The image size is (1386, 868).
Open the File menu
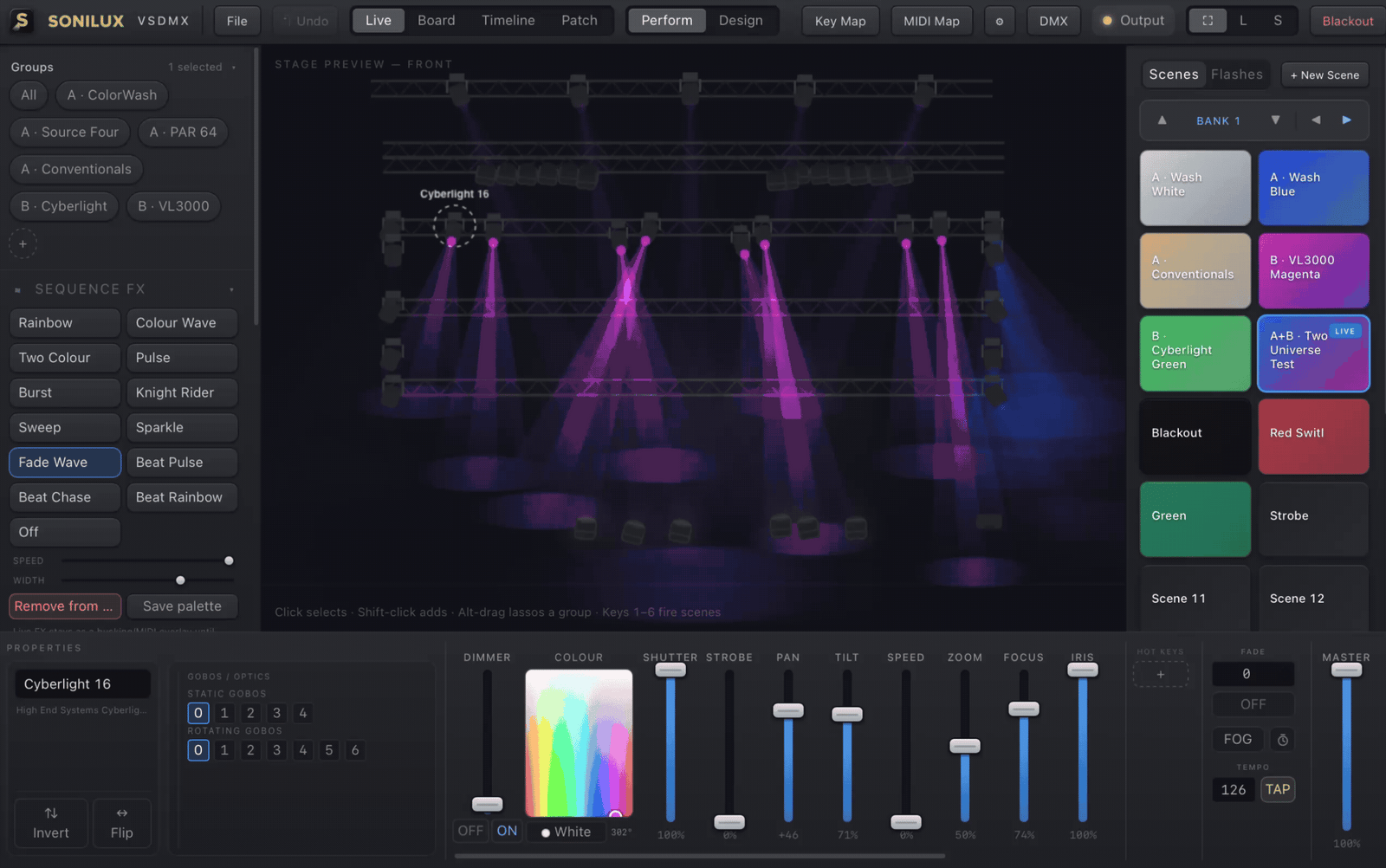(x=237, y=21)
